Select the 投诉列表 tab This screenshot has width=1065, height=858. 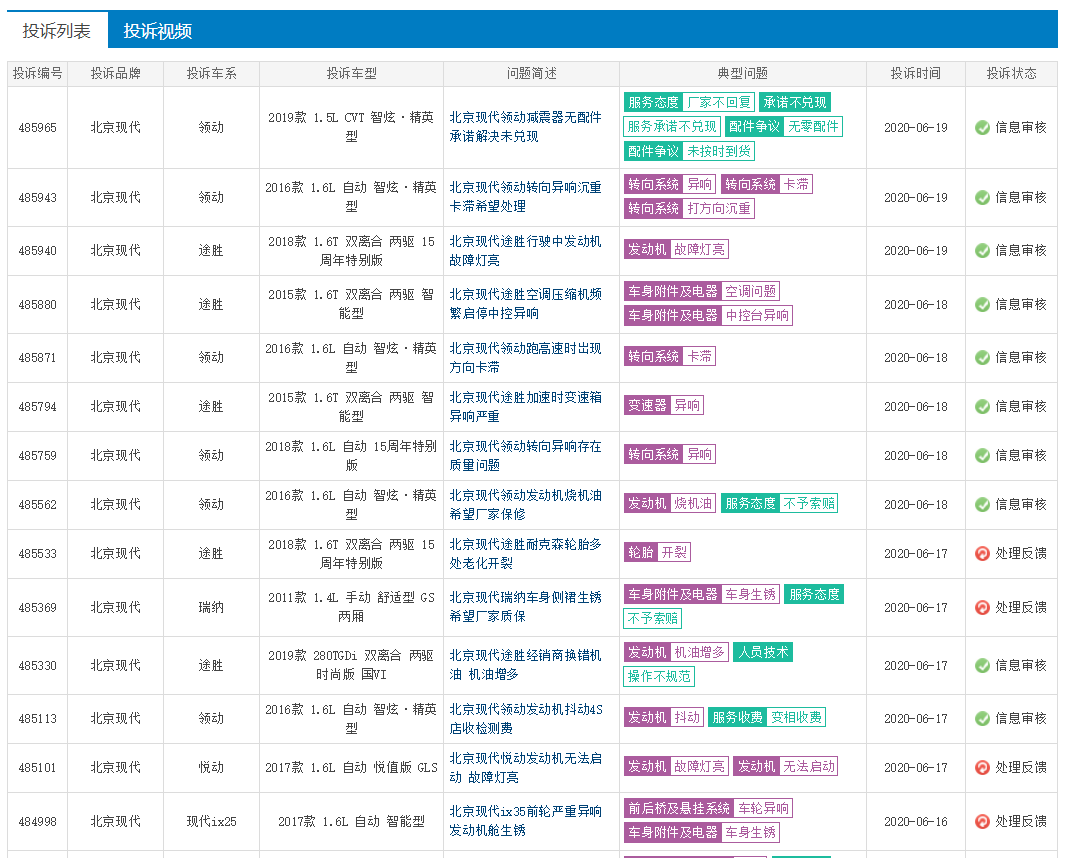[57, 31]
